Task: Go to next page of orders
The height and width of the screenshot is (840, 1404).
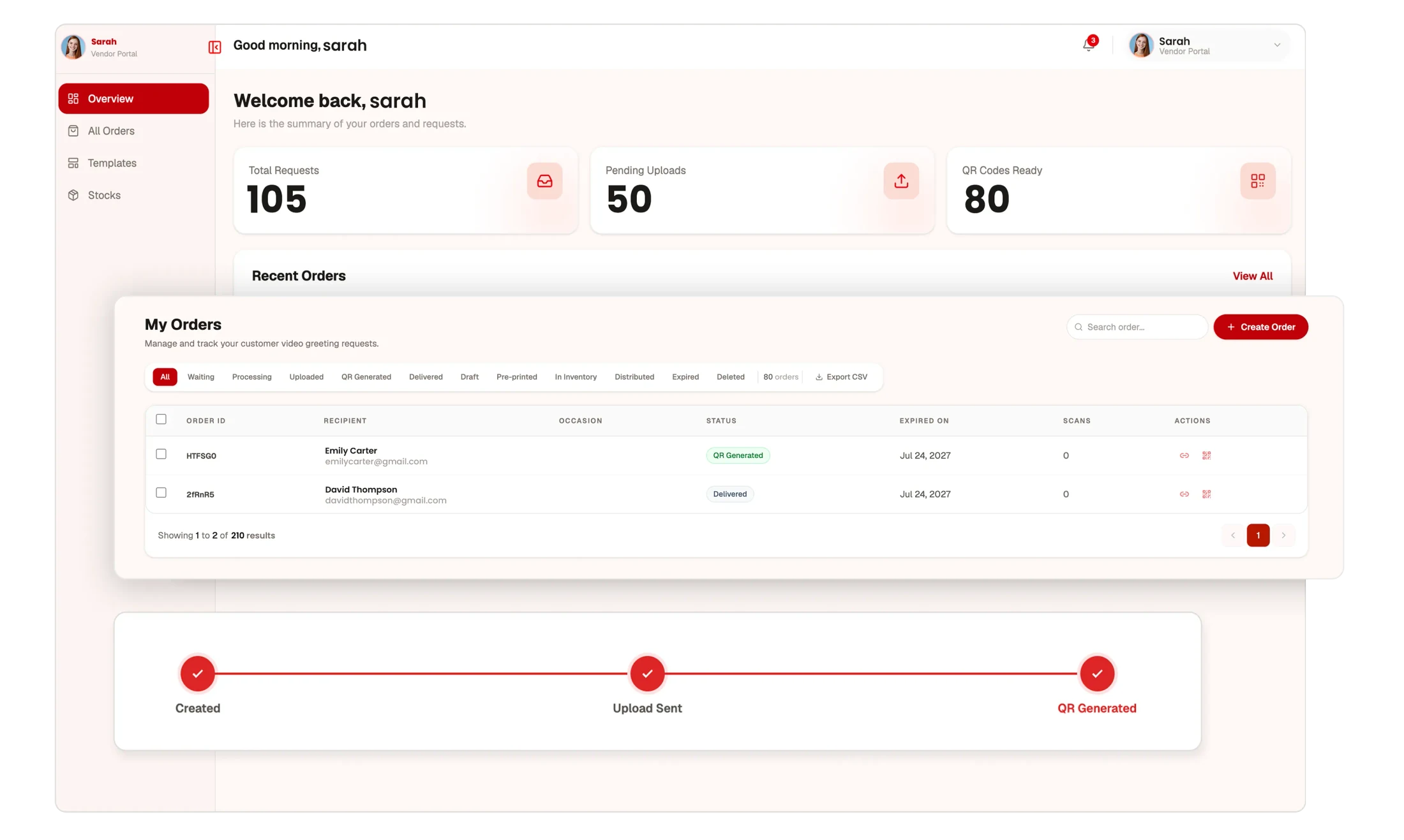Action: click(1283, 535)
